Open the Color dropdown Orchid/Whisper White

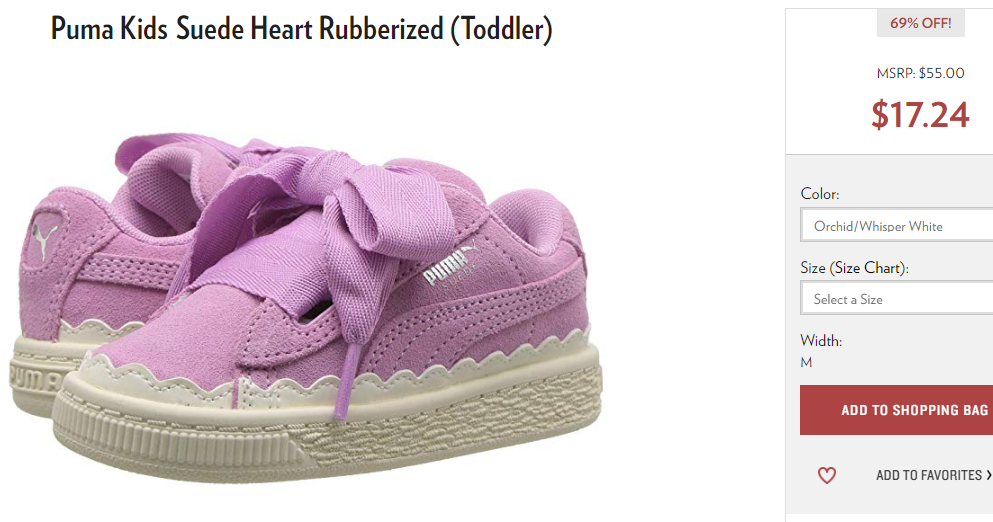tap(897, 226)
